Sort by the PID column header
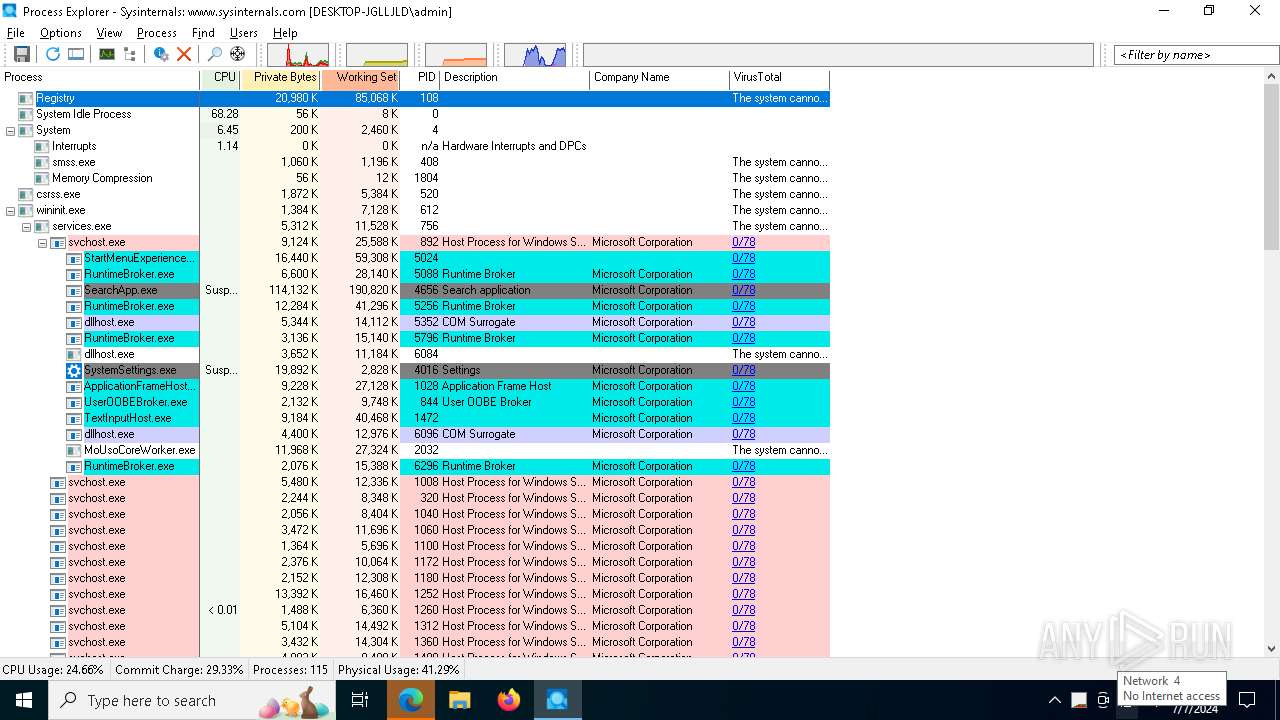The width and height of the screenshot is (1280, 720). click(x=420, y=77)
